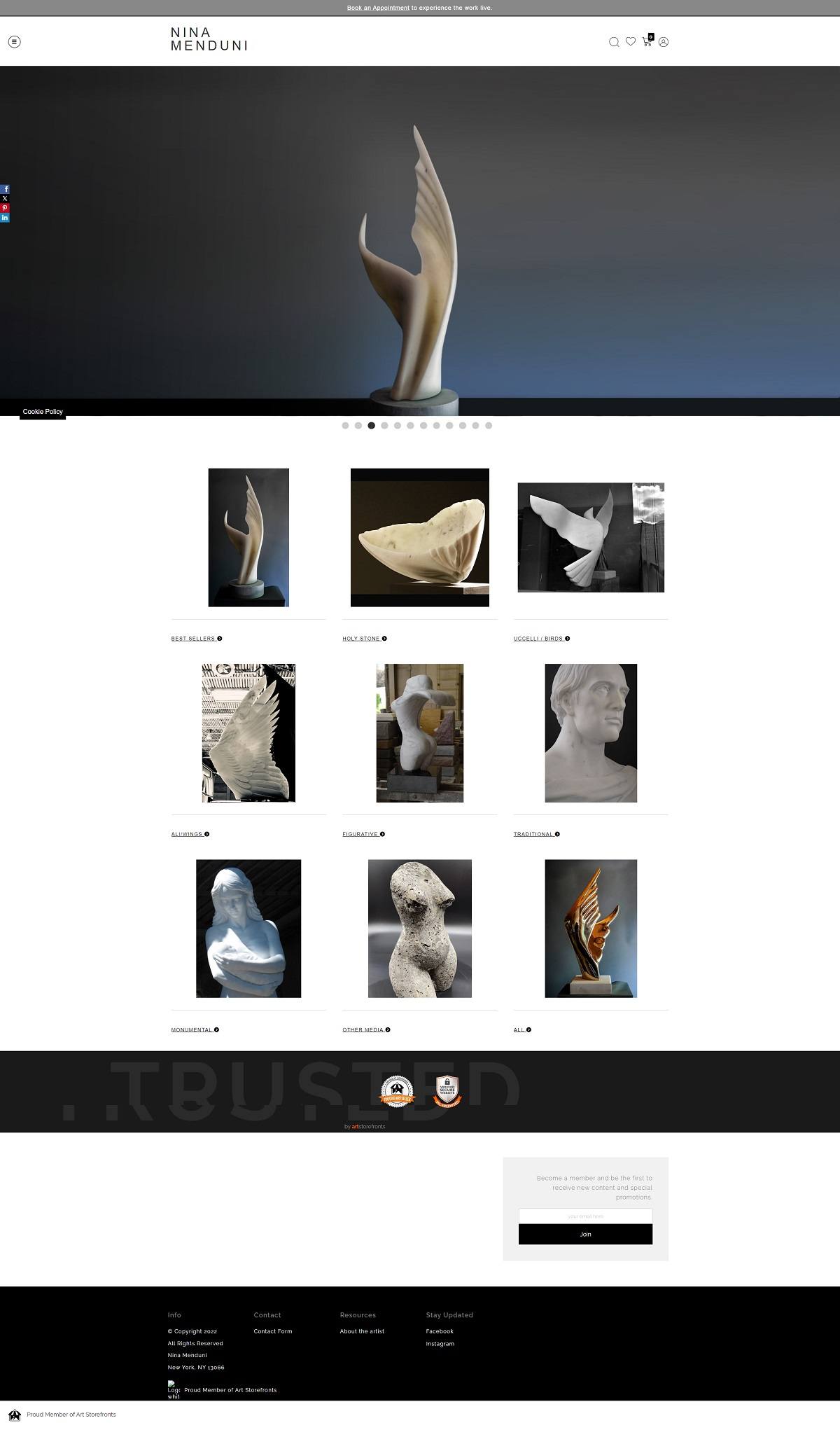Open the wishlist heart icon
Viewport: 840px width, 1430px height.
(x=631, y=41)
